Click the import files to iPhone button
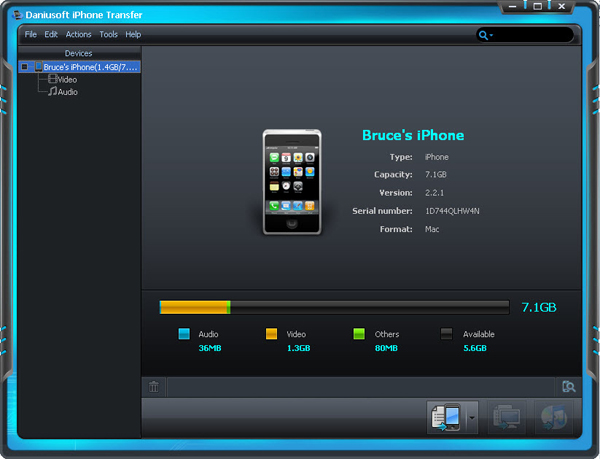 (446, 417)
